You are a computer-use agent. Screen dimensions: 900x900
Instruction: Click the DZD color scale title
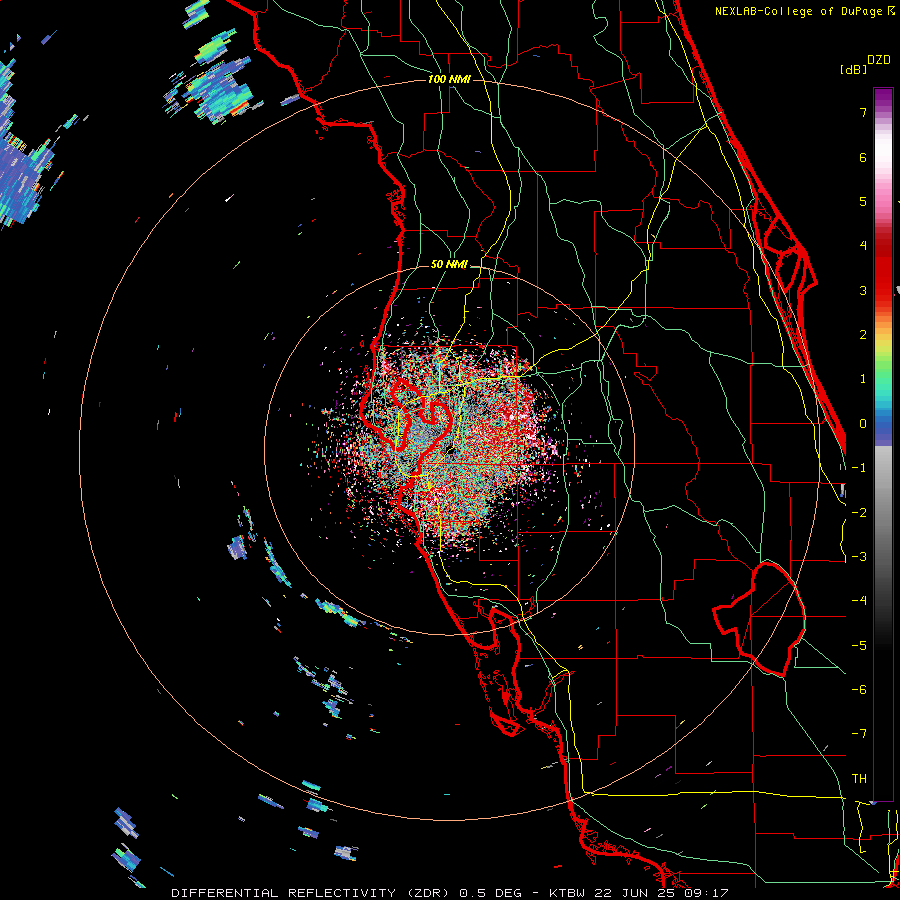click(x=879, y=60)
